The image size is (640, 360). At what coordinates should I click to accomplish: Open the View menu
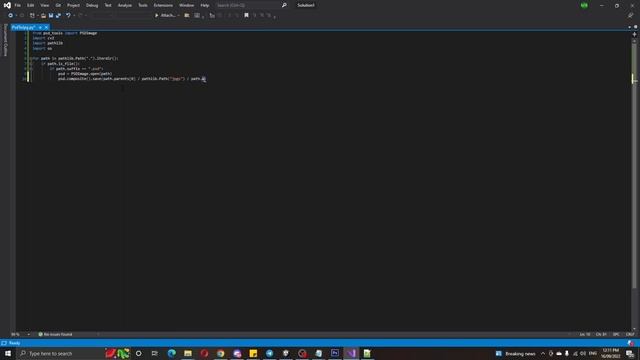44,5
